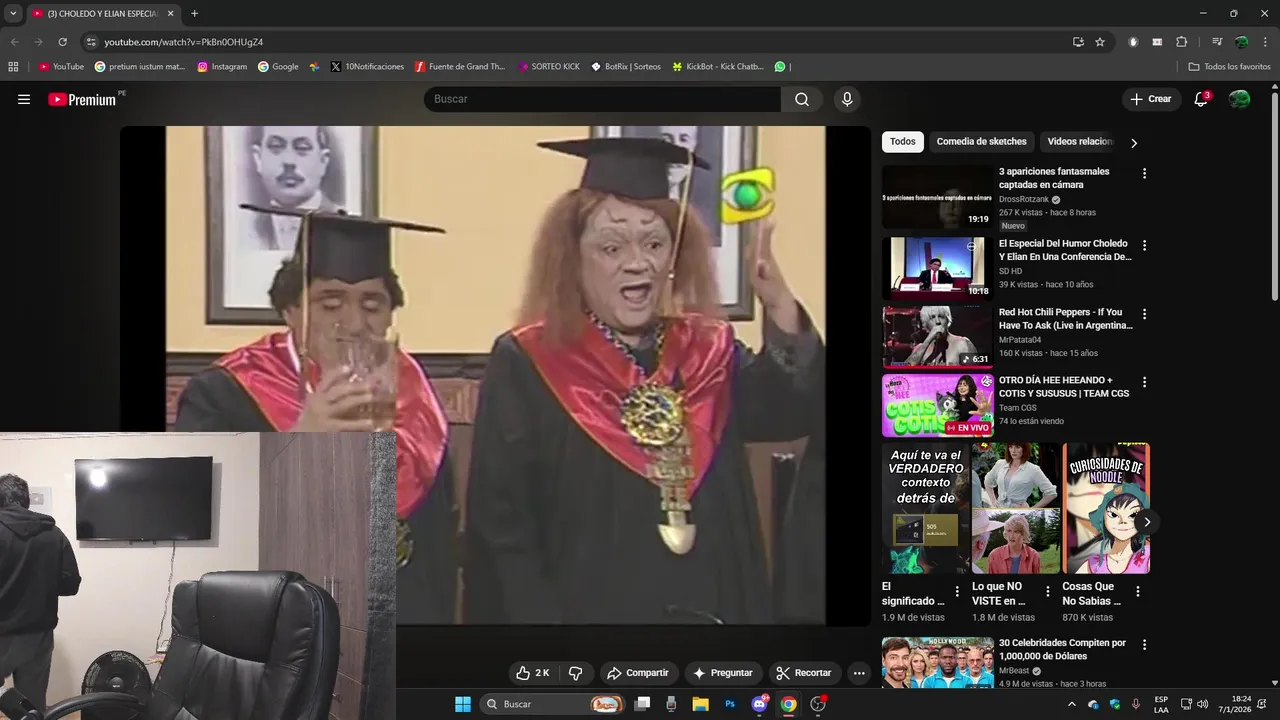Open the BotRix | Sorteos bookmark

[x=626, y=67]
